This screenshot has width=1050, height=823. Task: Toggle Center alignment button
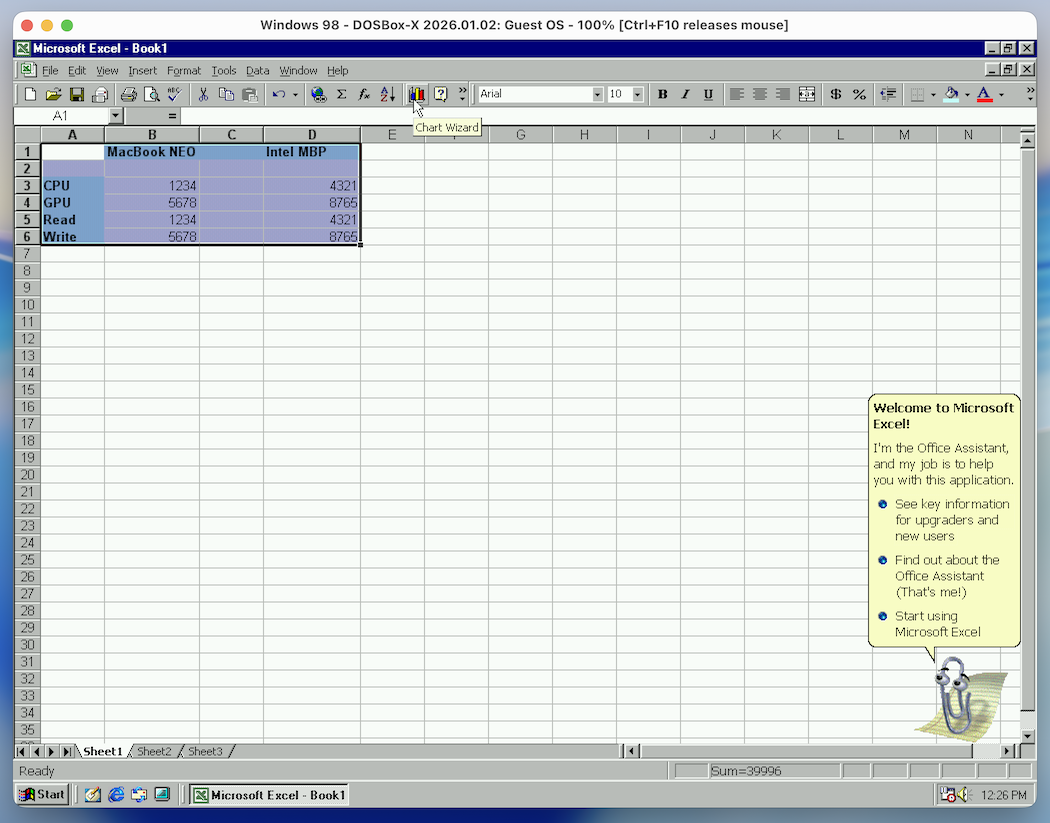point(760,94)
